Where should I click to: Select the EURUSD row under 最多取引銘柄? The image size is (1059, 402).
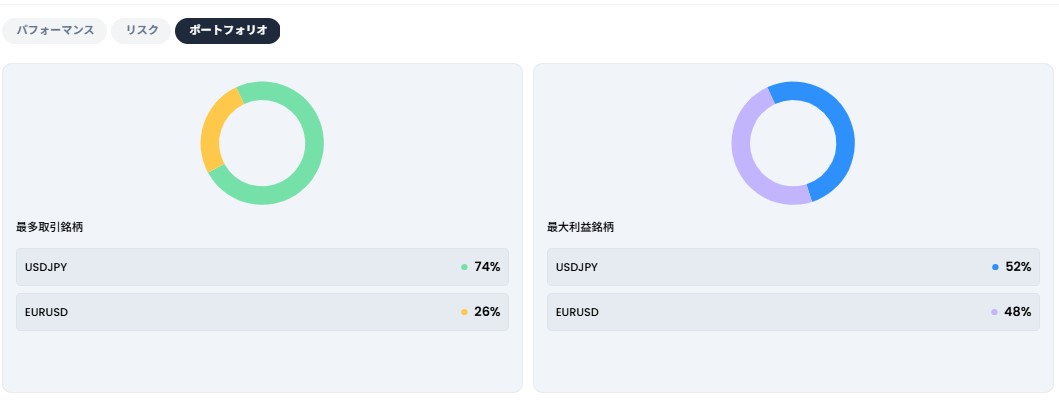coord(262,312)
